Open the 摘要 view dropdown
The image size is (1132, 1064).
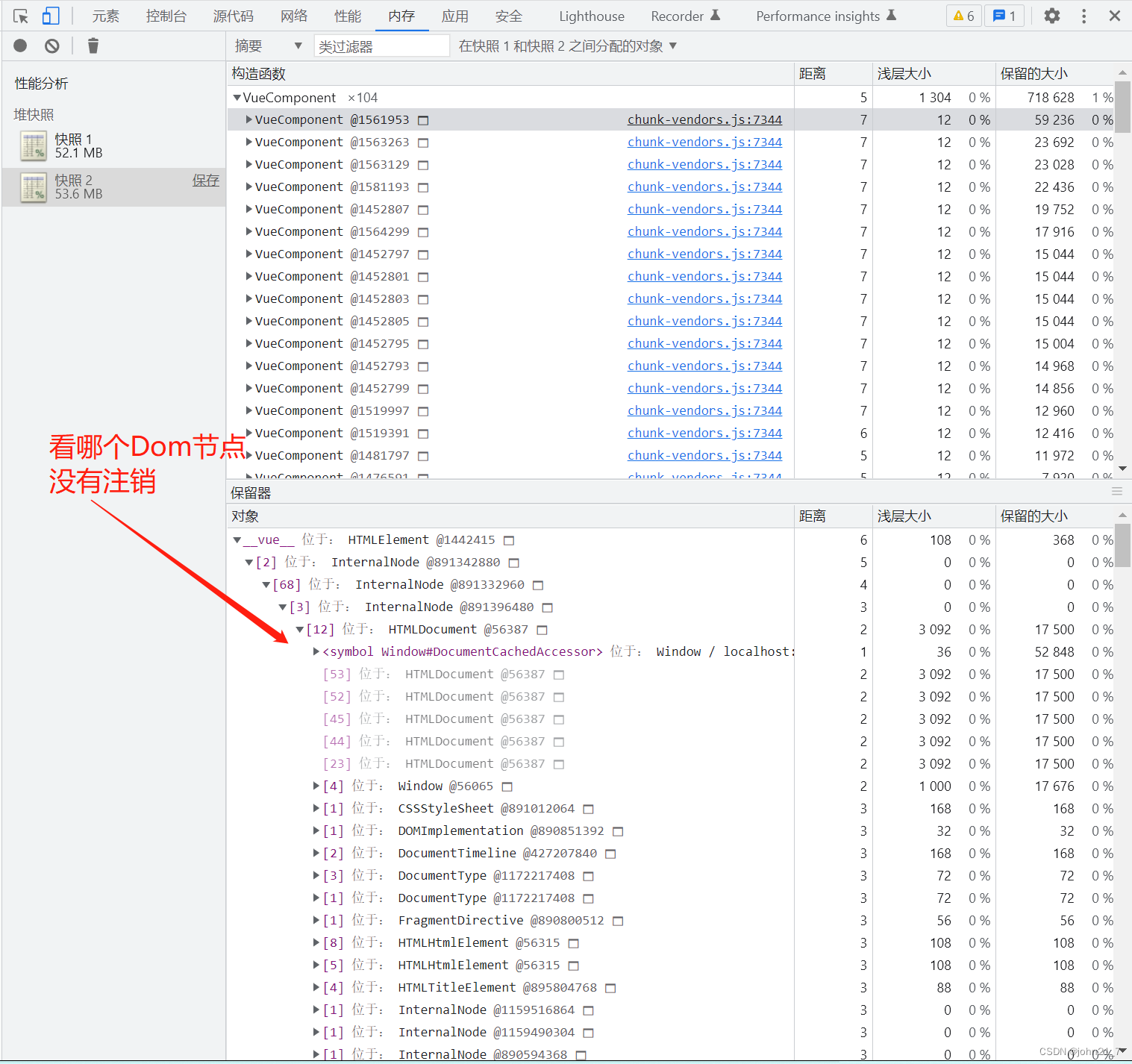coord(269,46)
